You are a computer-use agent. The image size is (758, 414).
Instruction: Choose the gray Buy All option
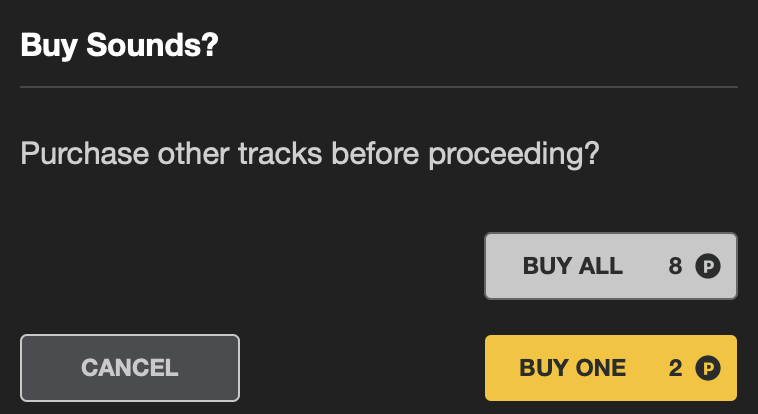[x=611, y=266]
